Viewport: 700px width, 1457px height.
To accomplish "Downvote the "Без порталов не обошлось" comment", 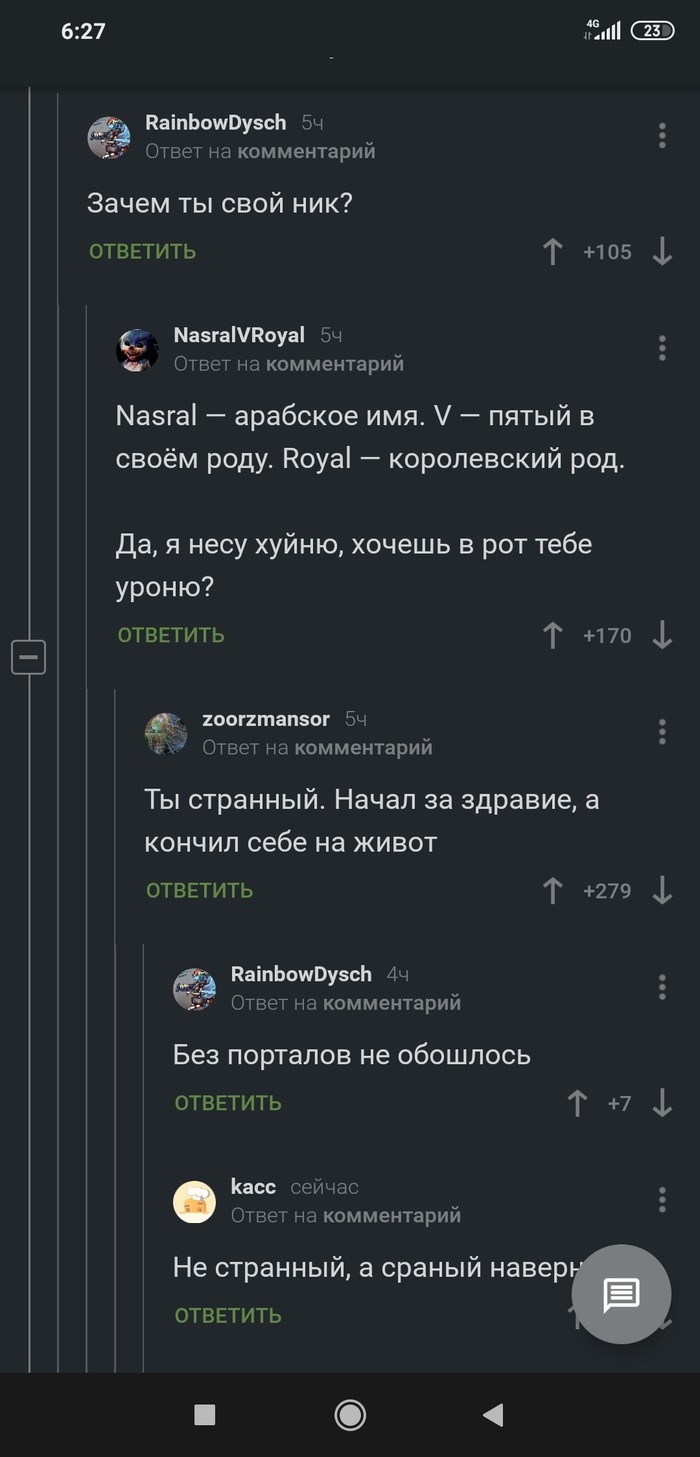I will tap(662, 1102).
